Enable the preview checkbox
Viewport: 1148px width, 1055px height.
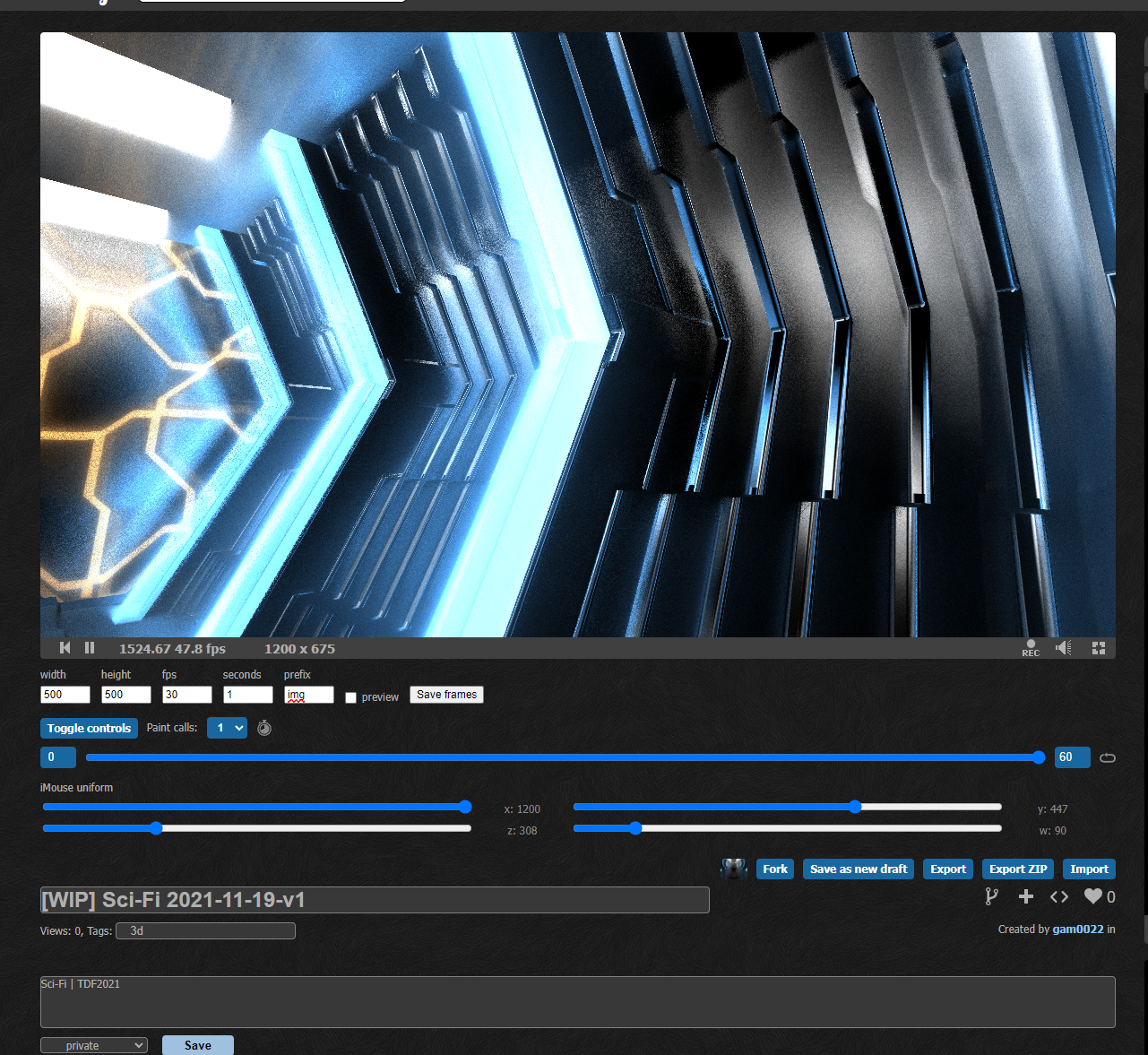tap(351, 697)
